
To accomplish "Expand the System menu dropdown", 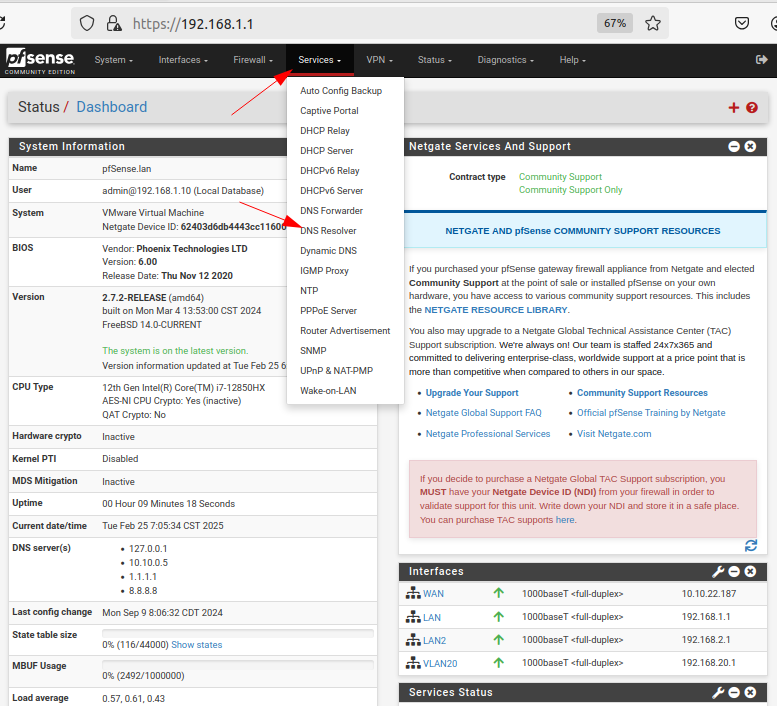I will 113,60.
